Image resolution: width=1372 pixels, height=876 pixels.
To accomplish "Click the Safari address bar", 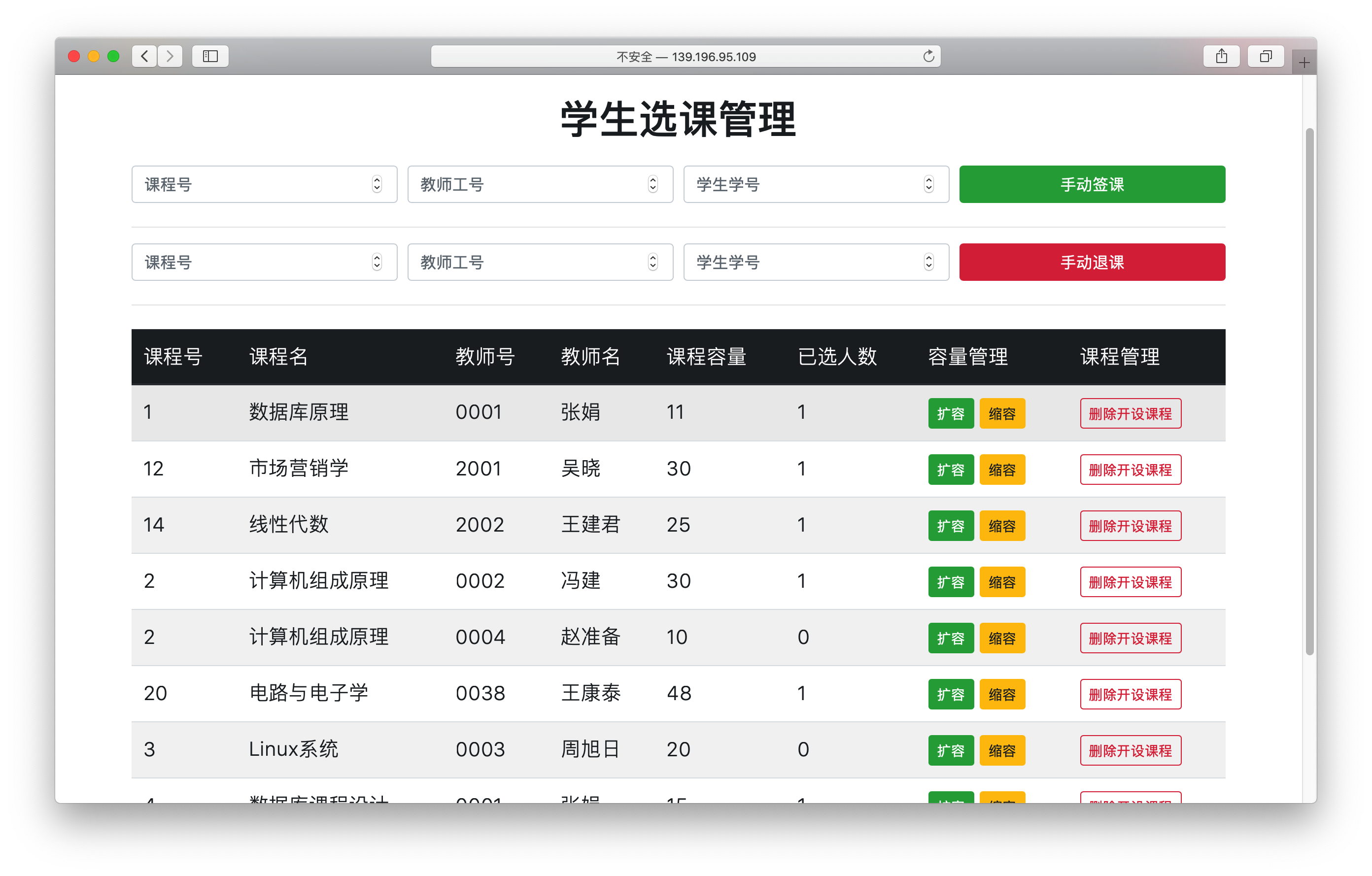I will click(686, 56).
